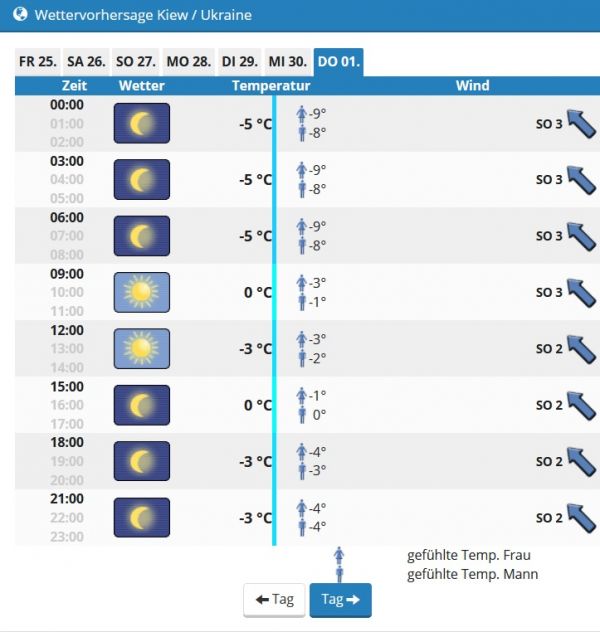
Task: Click the moon weather icon at 18:00
Action: [142, 461]
